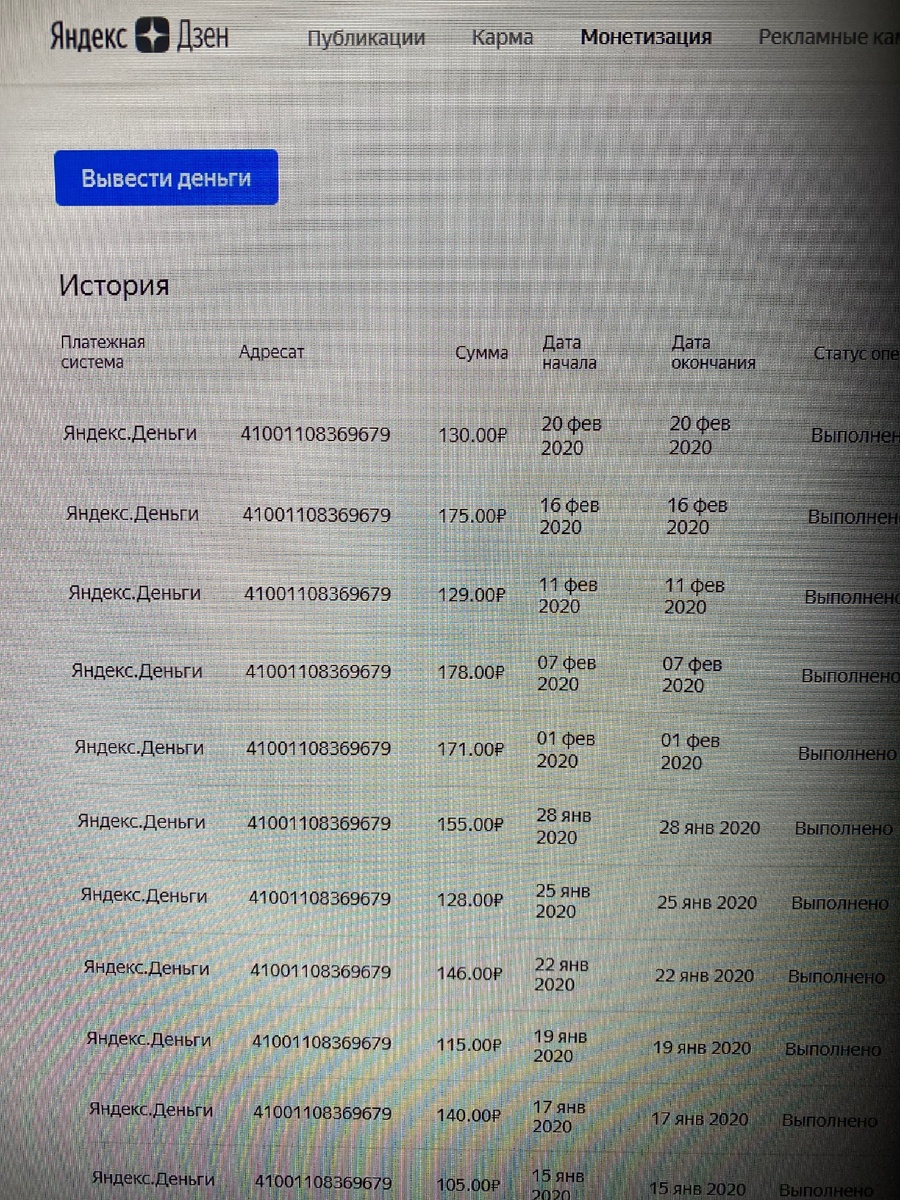Viewport: 900px width, 1200px height.
Task: Click end date 22 янв 2020
Action: [x=704, y=975]
